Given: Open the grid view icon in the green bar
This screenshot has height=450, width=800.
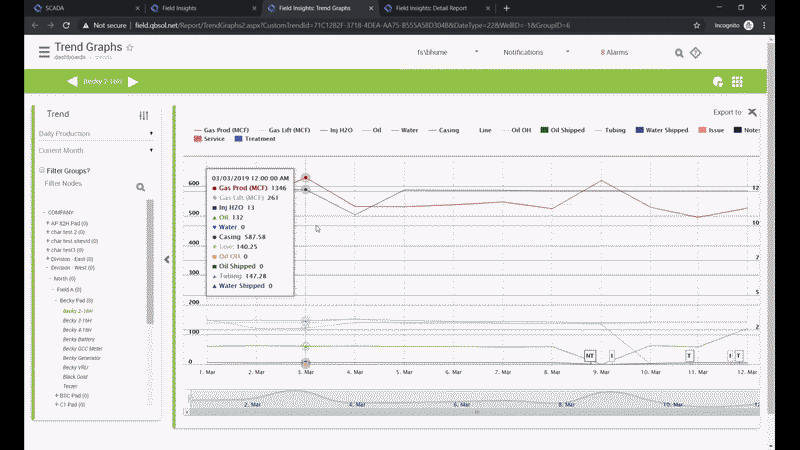Looking at the screenshot, I should 737,82.
